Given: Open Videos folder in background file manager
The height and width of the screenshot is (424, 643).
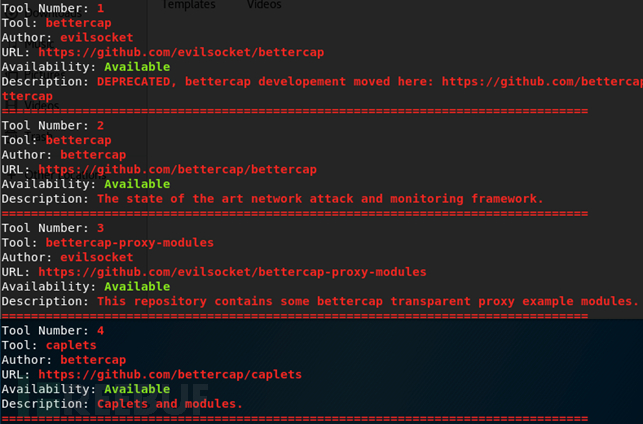Looking at the screenshot, I should (264, 4).
